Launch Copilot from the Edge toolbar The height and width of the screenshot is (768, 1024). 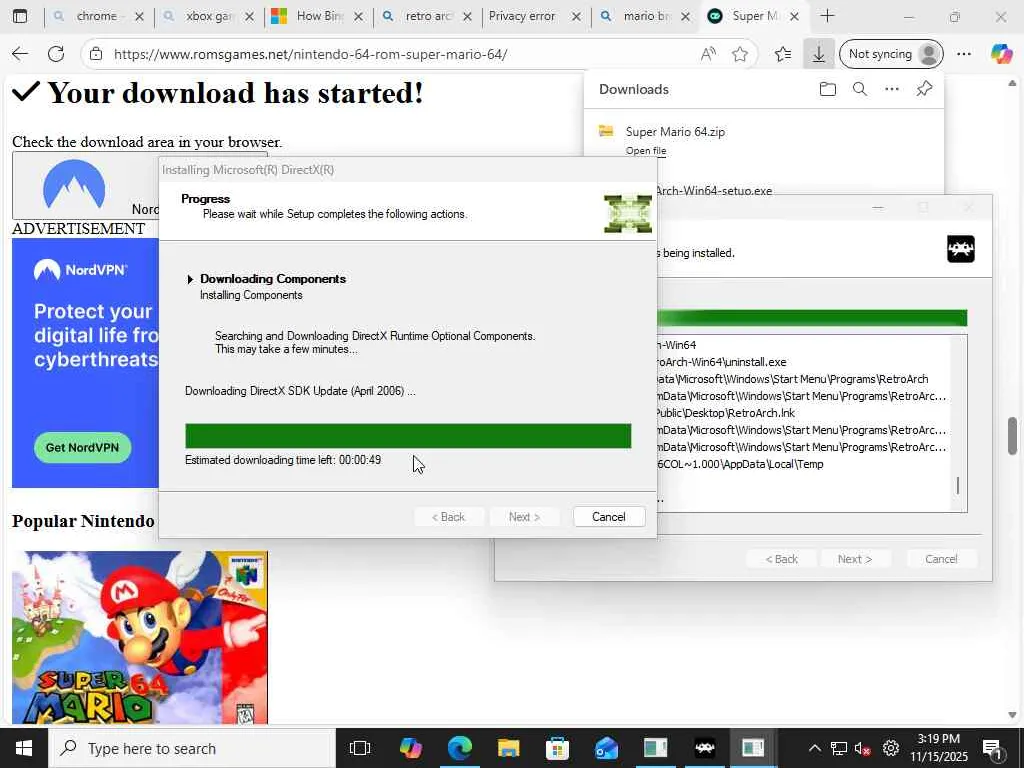pyautogui.click(x=1001, y=54)
